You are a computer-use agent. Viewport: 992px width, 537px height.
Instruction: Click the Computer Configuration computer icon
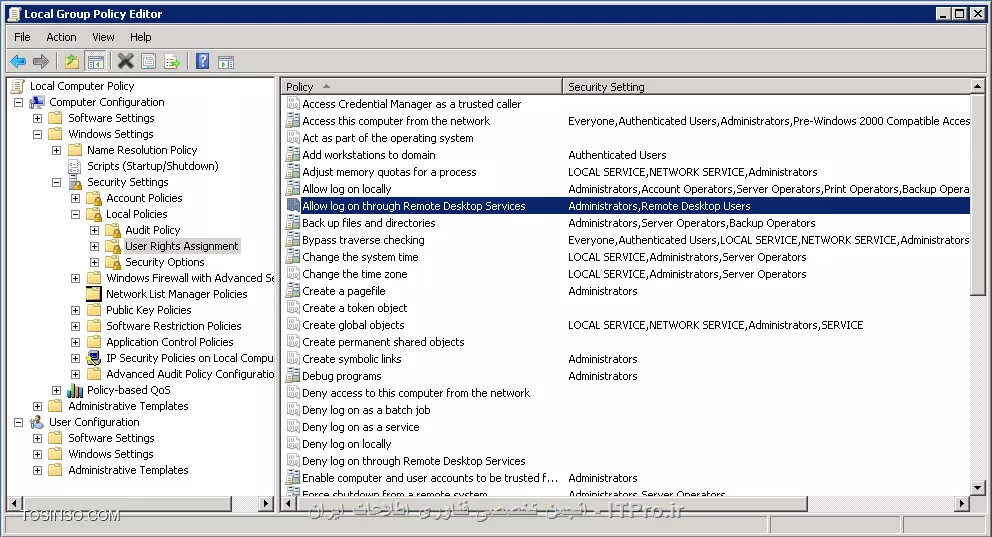coord(37,102)
